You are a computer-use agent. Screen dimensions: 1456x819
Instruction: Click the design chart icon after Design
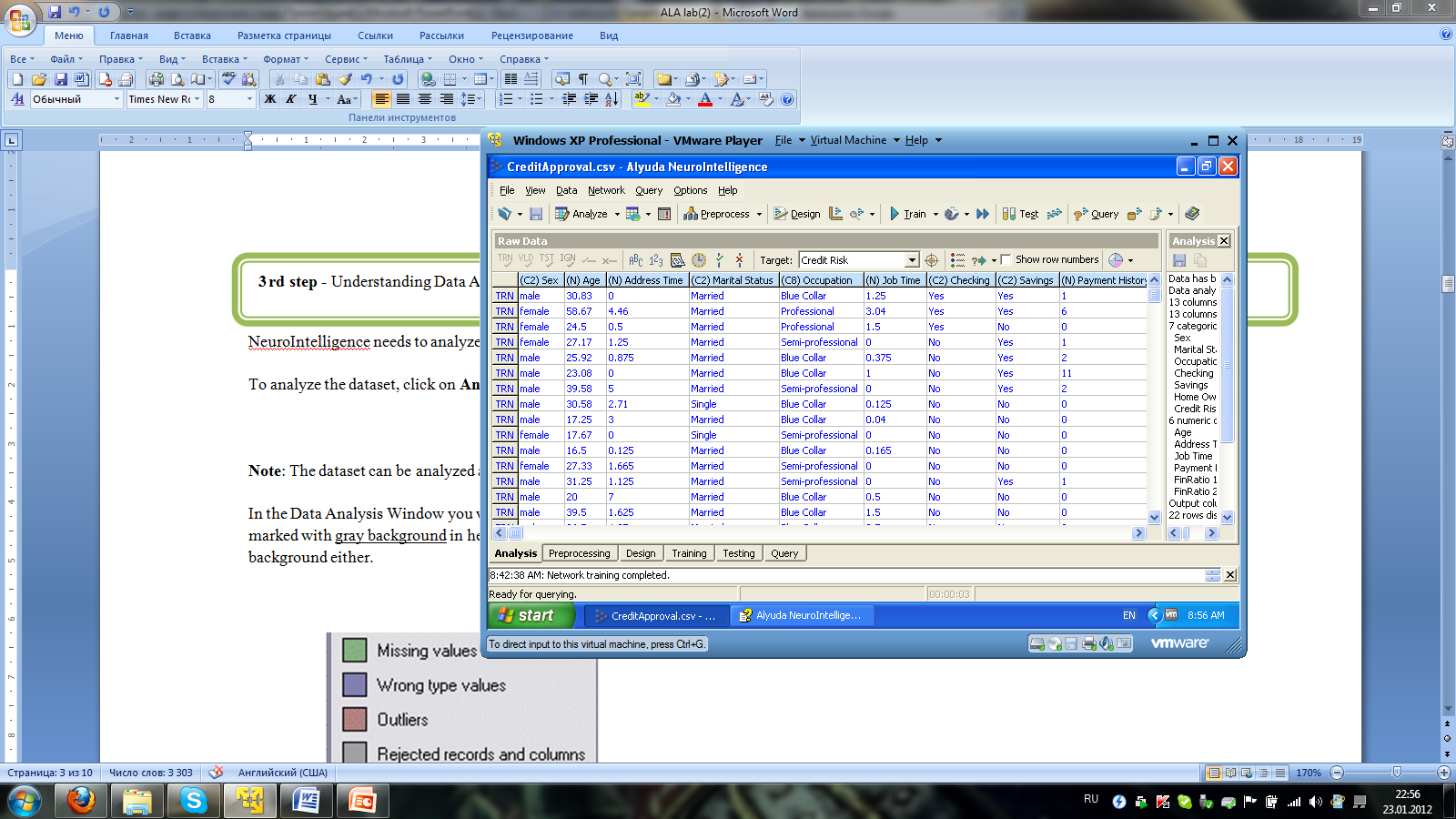[835, 214]
